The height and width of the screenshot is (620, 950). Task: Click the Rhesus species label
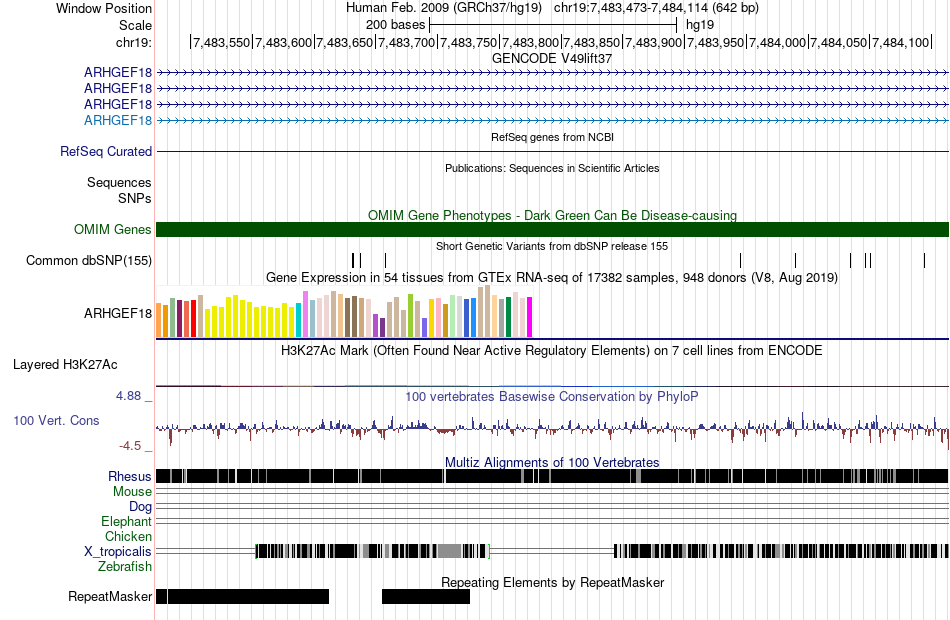pyautogui.click(x=130, y=476)
